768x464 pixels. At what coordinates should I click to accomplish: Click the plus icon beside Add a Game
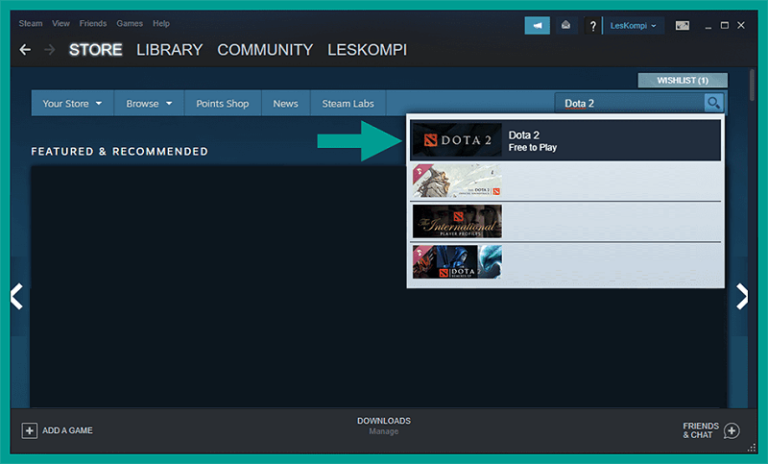(x=29, y=430)
